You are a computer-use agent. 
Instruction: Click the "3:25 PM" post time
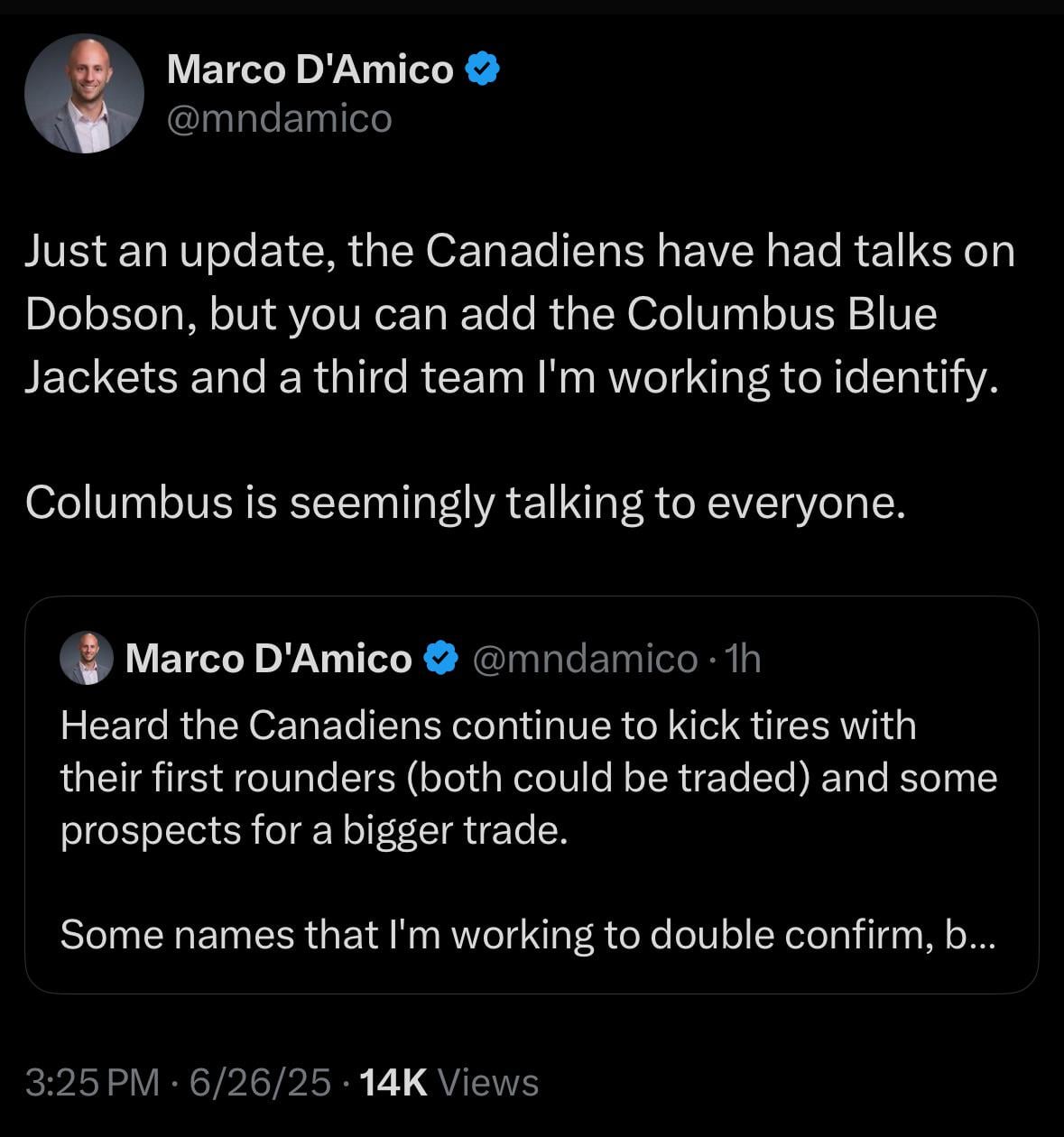point(92,1082)
